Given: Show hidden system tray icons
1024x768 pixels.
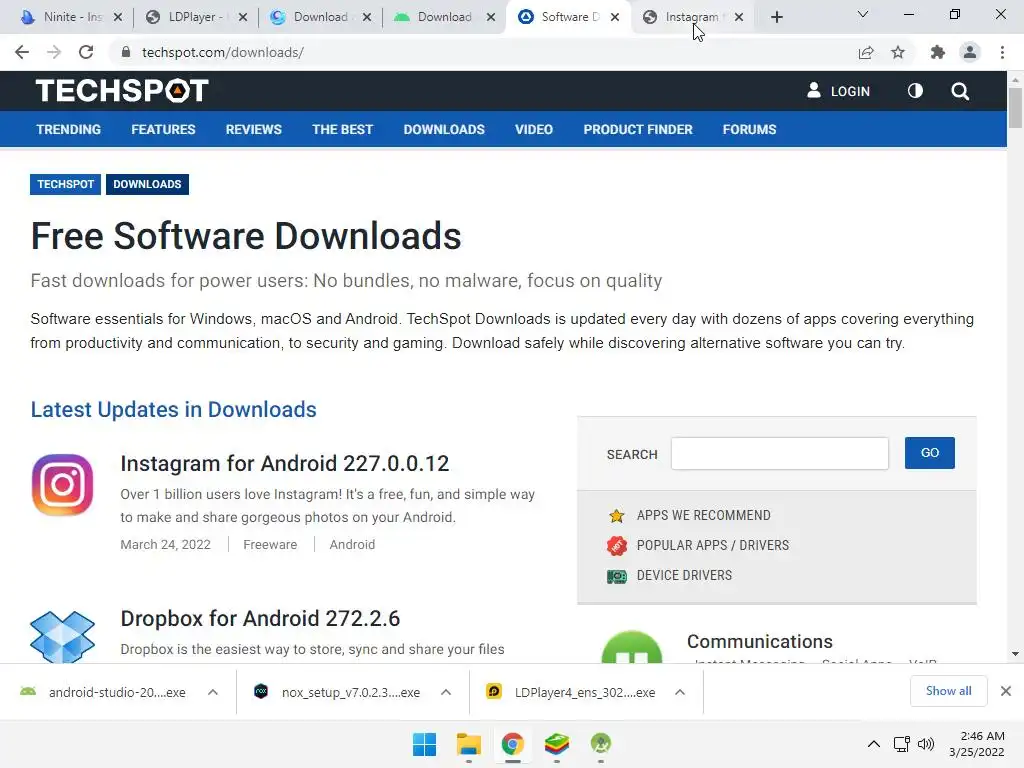Looking at the screenshot, I should click(873, 744).
